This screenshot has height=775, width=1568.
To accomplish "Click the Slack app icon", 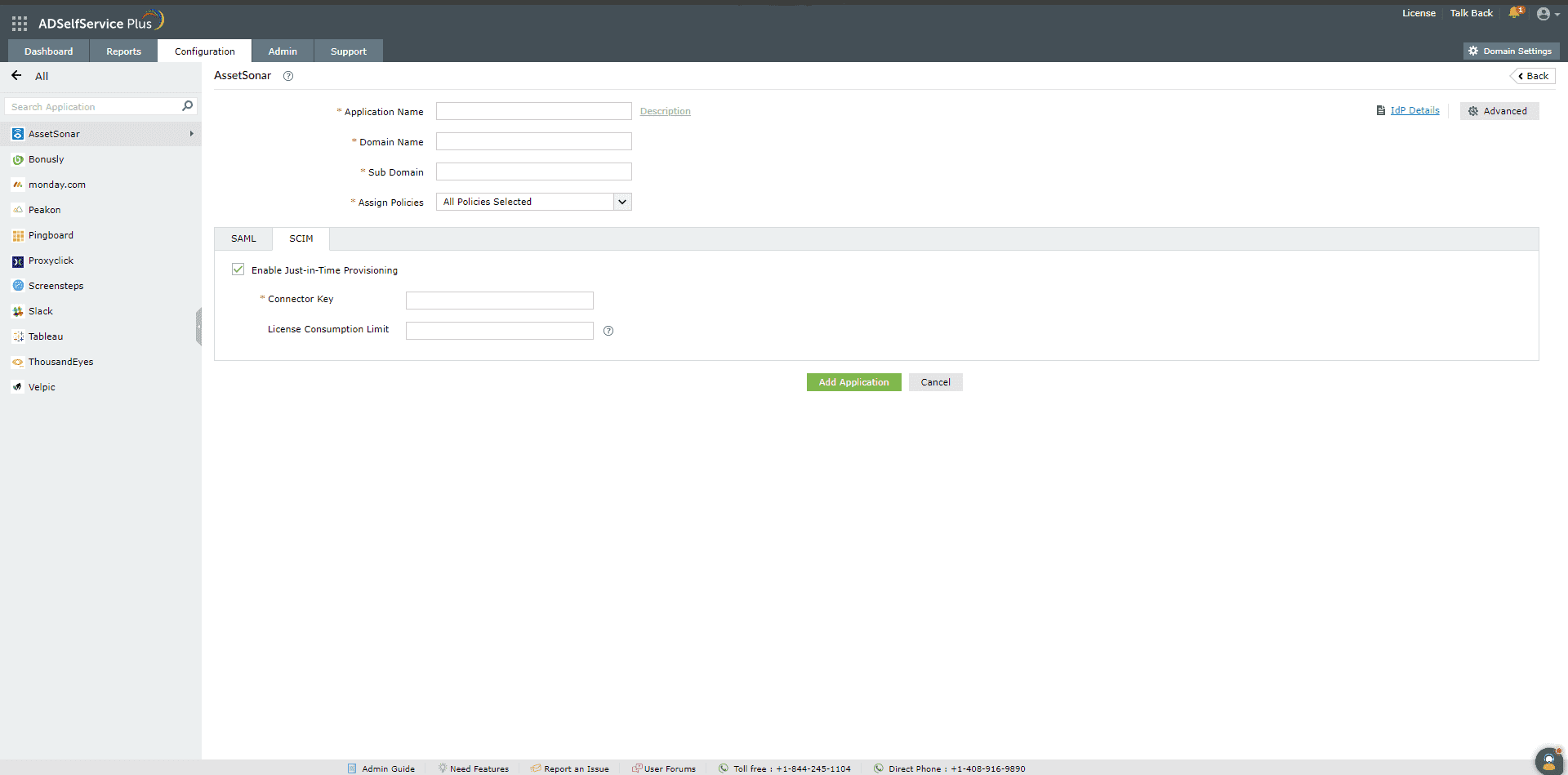I will click(18, 311).
